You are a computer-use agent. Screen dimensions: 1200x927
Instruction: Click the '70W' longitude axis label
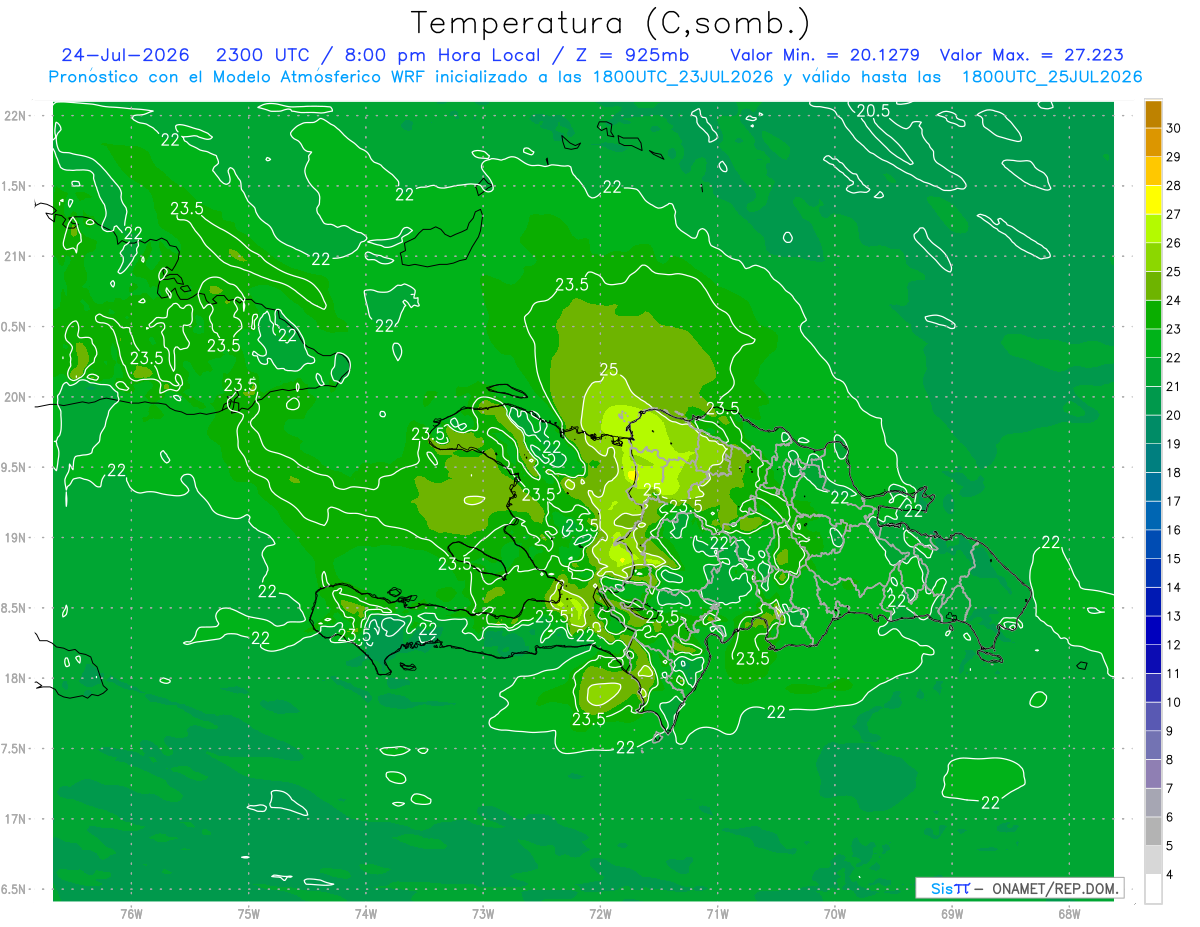click(x=835, y=913)
